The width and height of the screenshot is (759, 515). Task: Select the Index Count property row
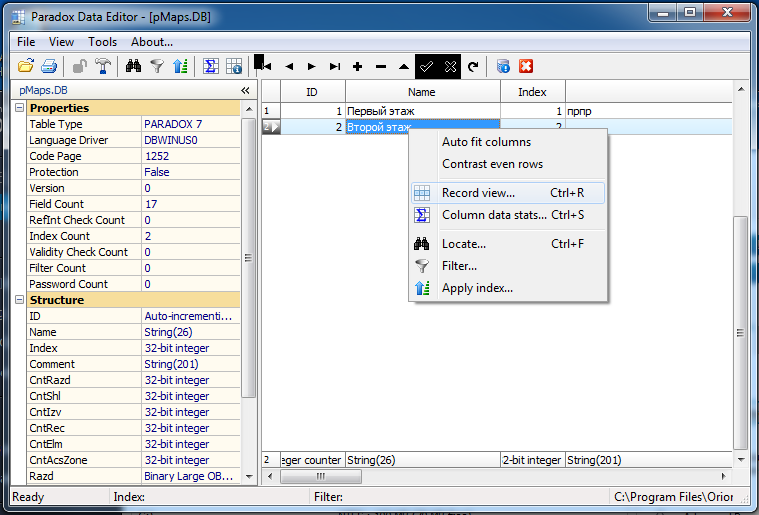click(134, 236)
